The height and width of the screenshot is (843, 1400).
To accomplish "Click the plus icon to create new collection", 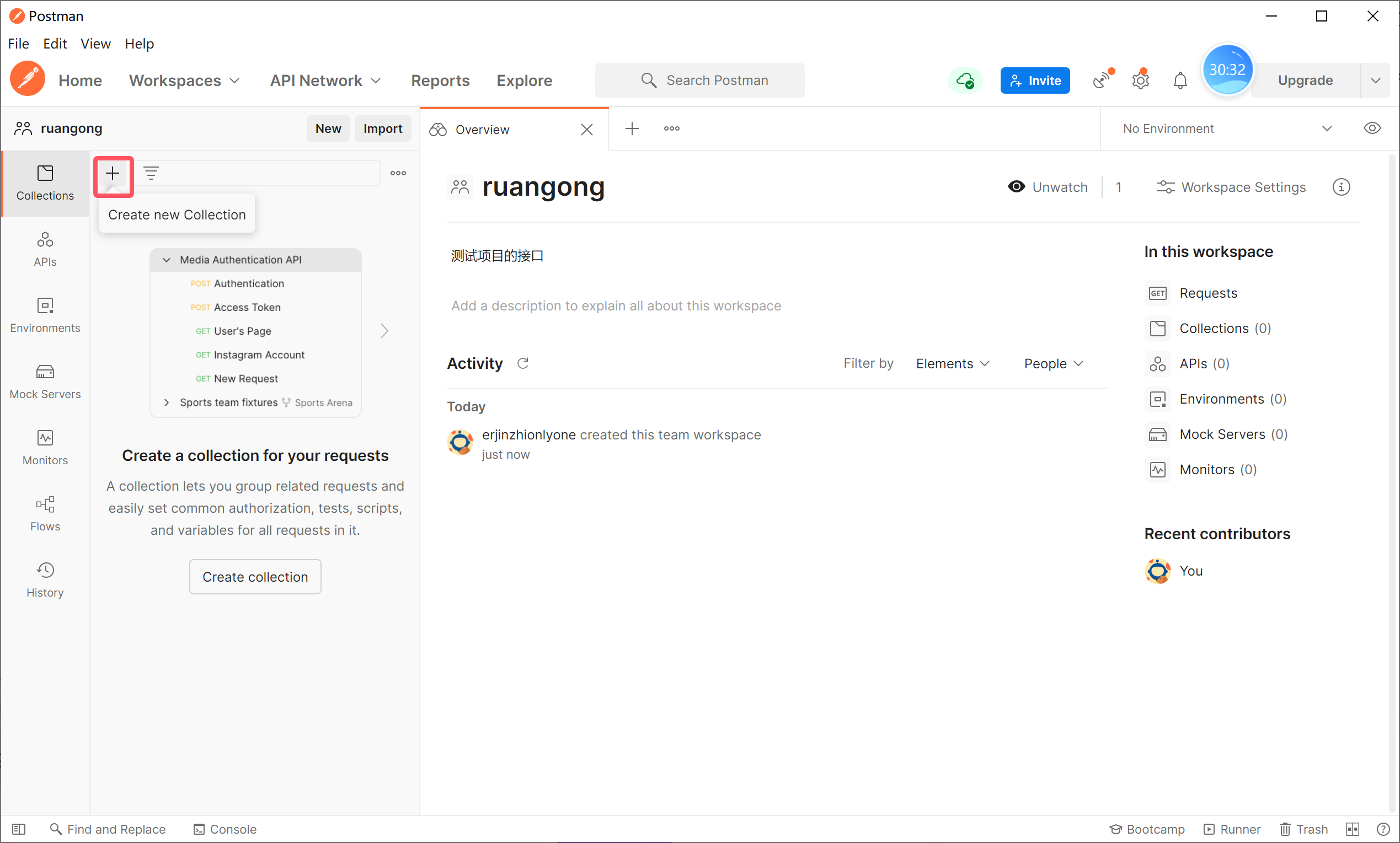I will coord(113,173).
